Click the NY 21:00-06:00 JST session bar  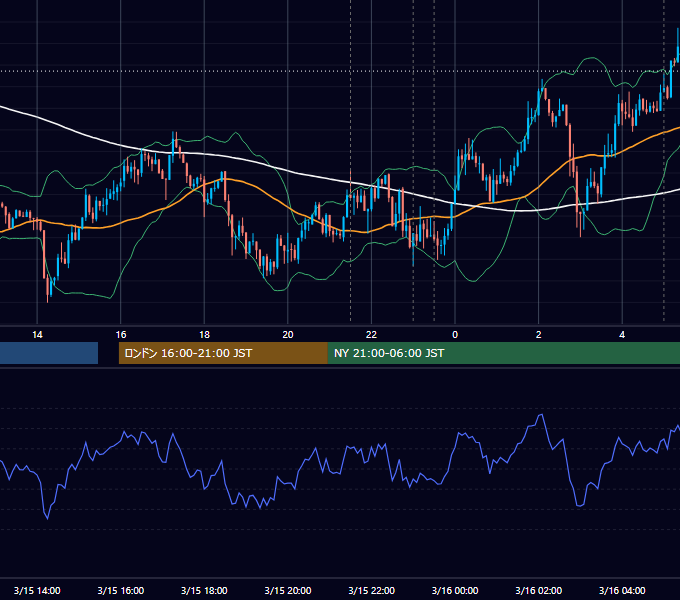[503, 353]
